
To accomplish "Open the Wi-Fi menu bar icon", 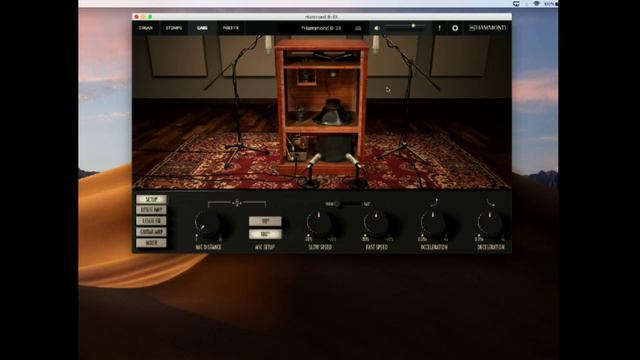I will (537, 4).
